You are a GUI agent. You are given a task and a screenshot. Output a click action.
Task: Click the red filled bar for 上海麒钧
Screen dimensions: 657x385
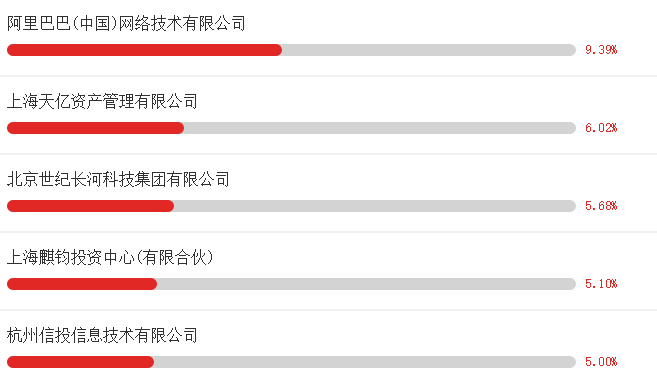click(82, 284)
